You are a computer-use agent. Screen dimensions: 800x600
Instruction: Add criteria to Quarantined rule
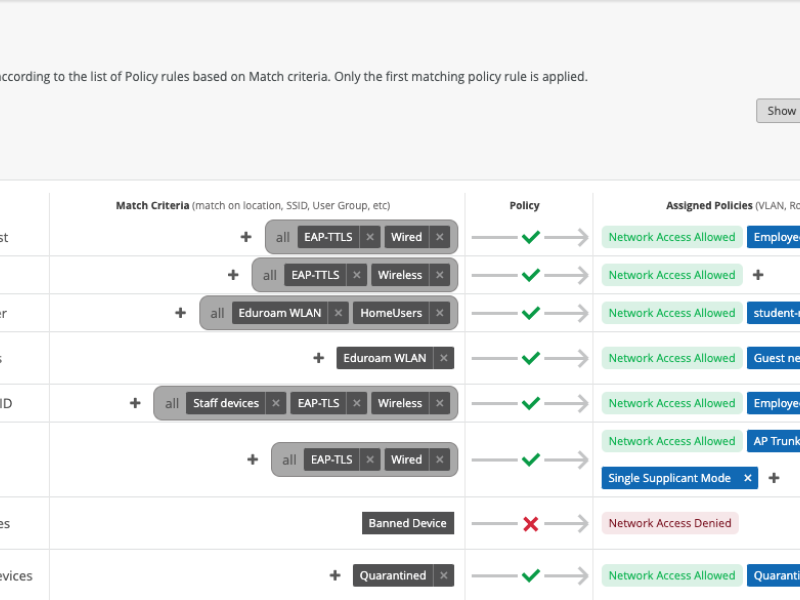point(335,576)
